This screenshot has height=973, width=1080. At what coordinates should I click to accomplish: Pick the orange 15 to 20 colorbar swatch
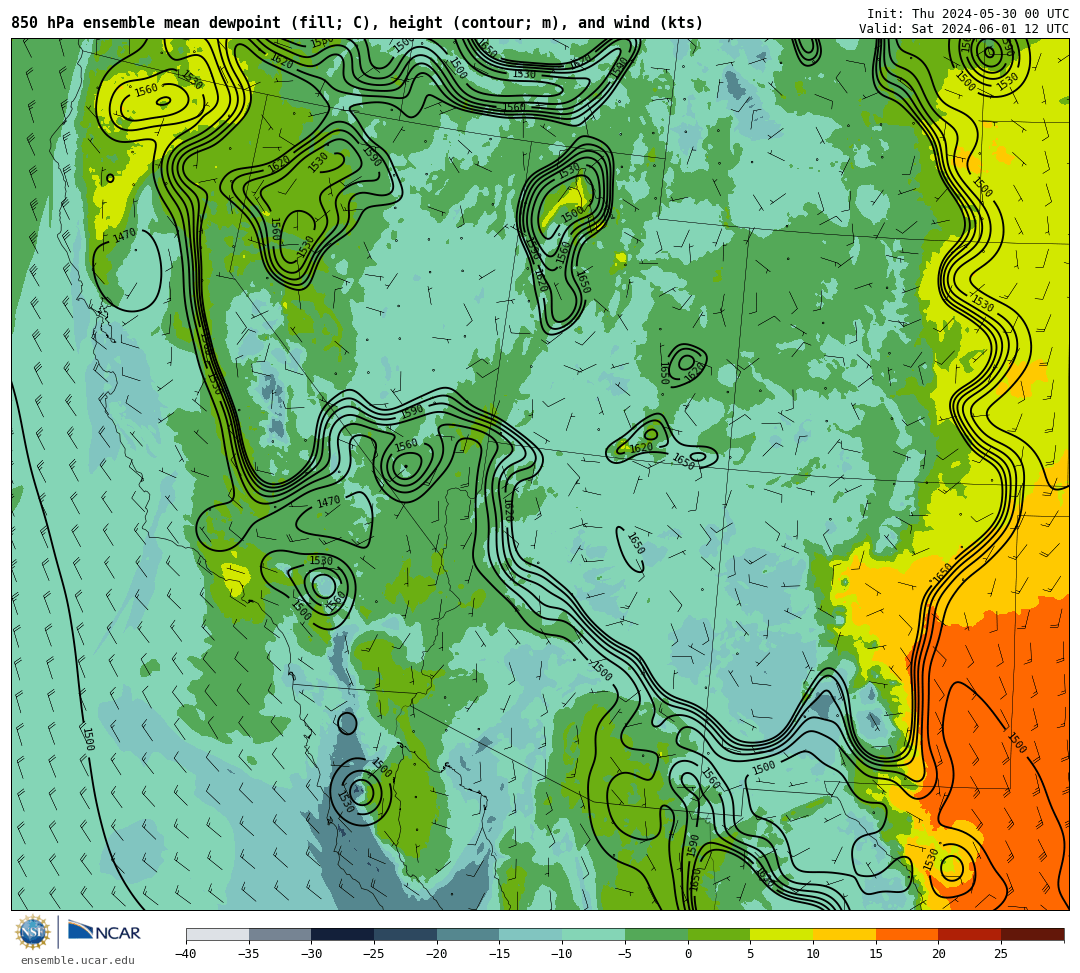coord(907,934)
